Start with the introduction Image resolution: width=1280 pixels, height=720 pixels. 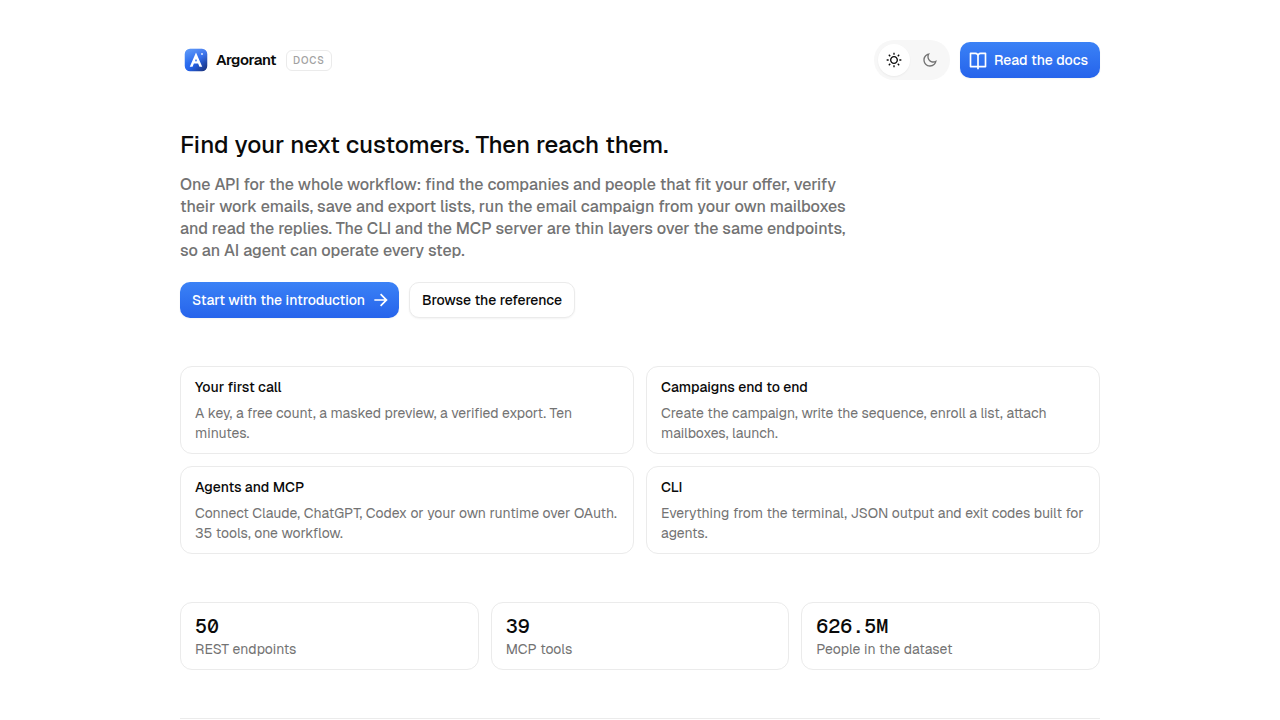coord(289,300)
